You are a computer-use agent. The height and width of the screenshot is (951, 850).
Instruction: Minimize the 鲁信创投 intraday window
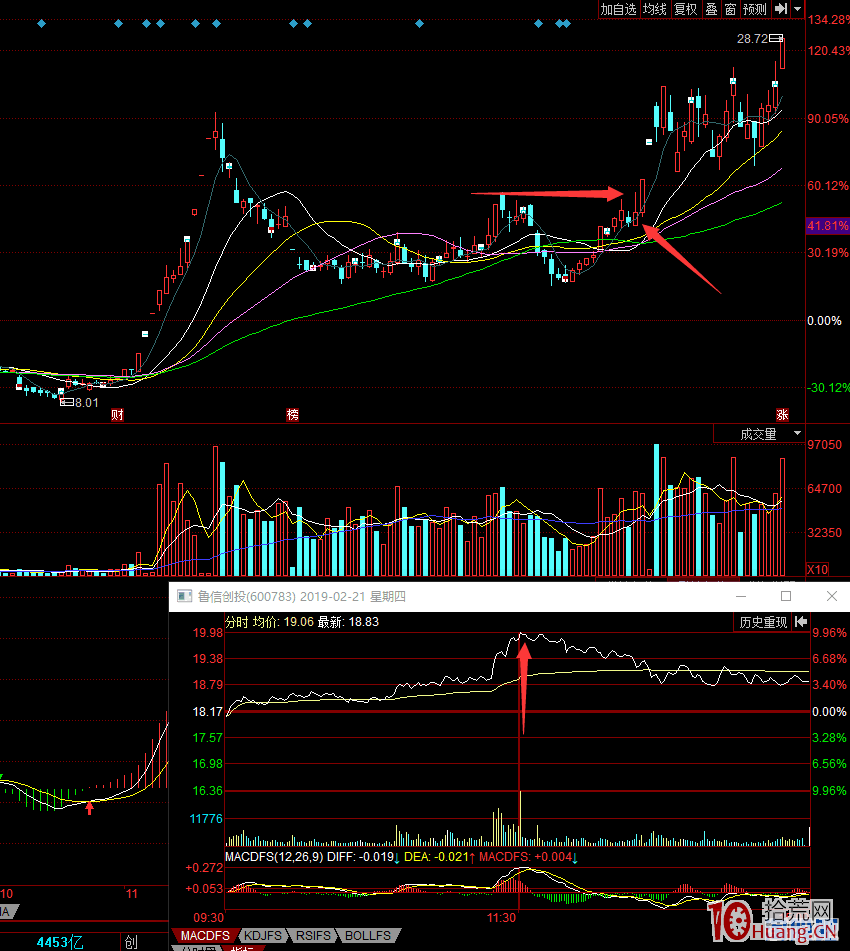click(741, 596)
